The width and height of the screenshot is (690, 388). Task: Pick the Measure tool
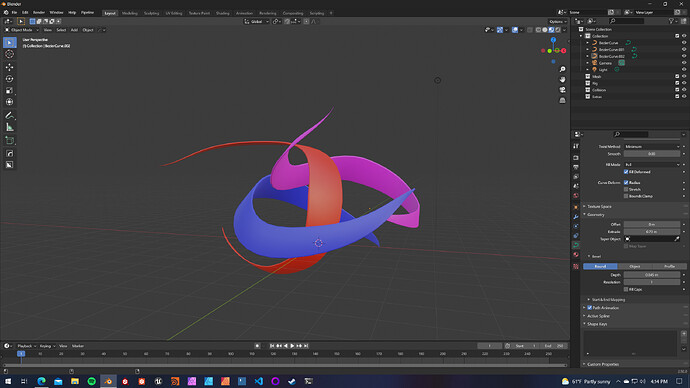click(x=9, y=127)
